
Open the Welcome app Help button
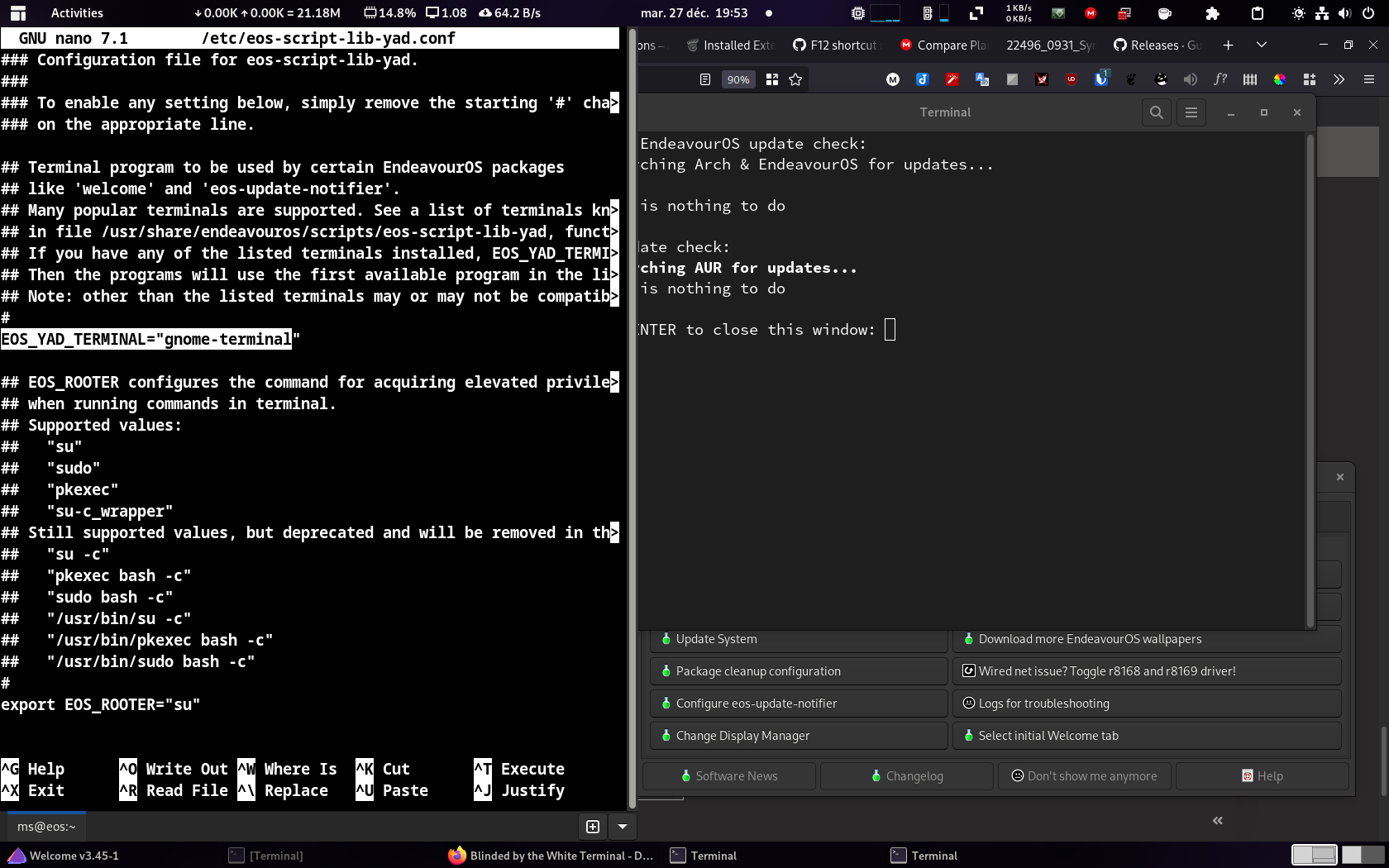pos(1263,776)
